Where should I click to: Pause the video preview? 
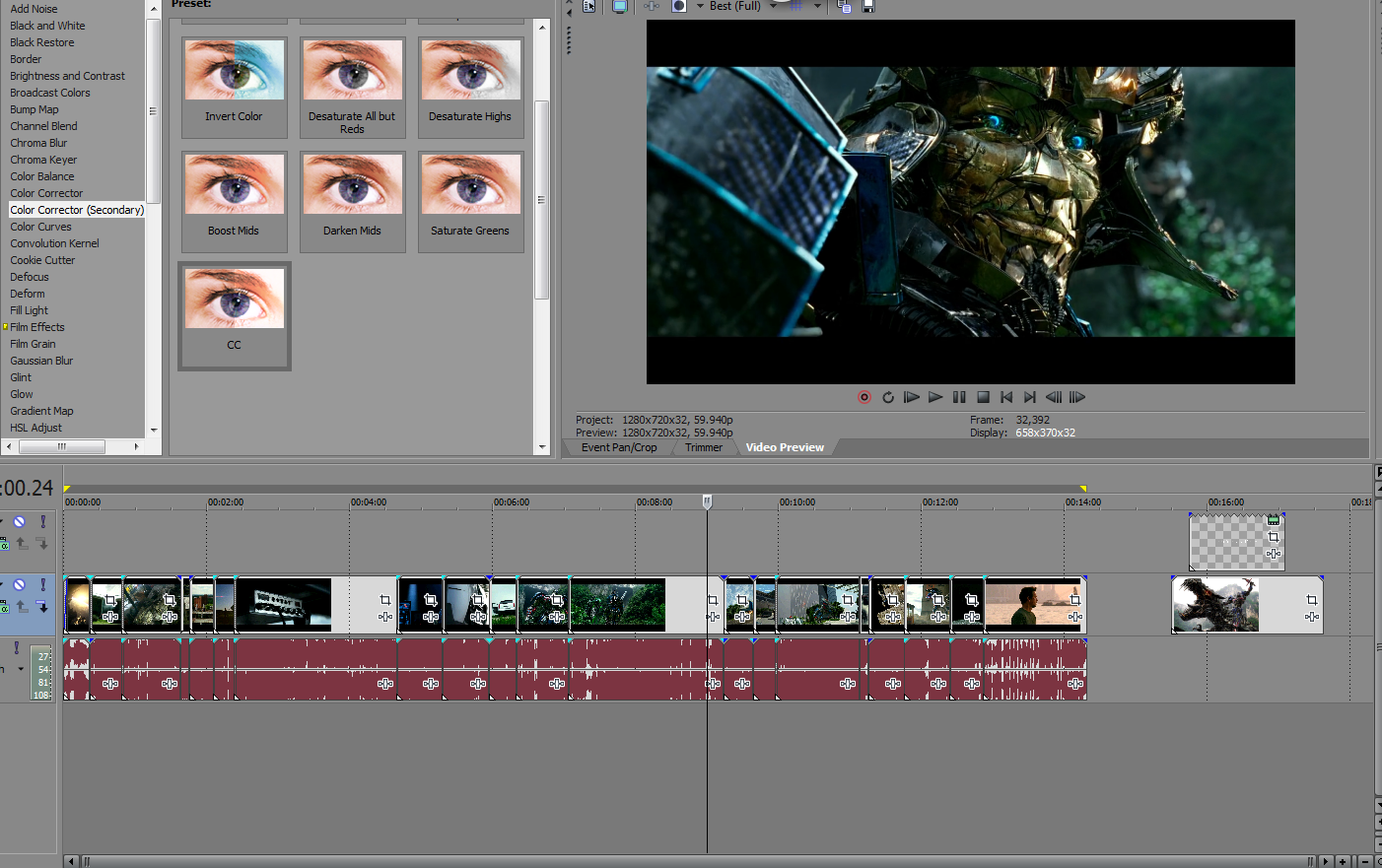[959, 397]
